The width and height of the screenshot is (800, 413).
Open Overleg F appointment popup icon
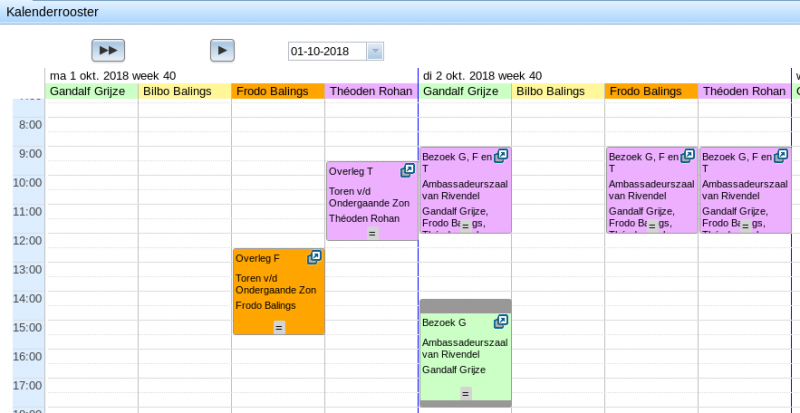(314, 257)
